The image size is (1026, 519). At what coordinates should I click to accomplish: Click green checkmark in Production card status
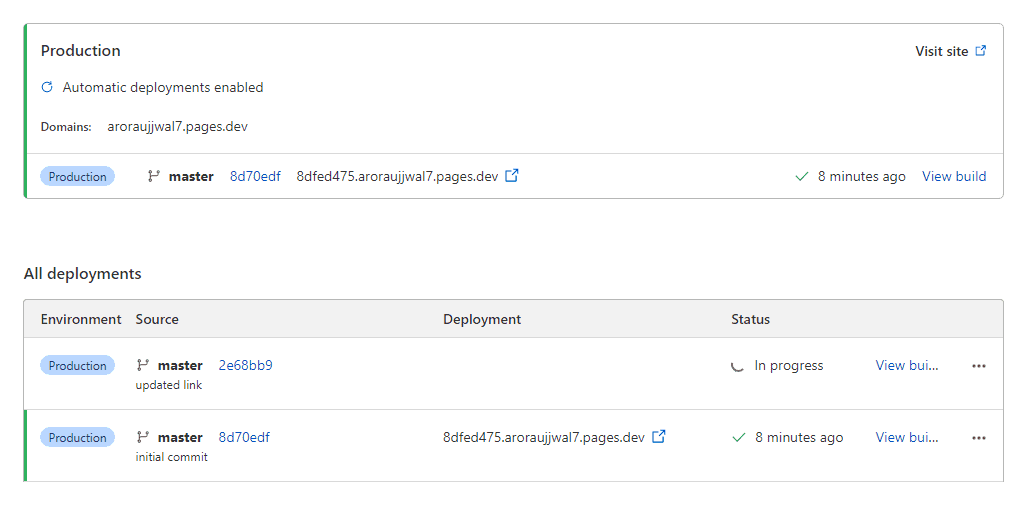(801, 177)
